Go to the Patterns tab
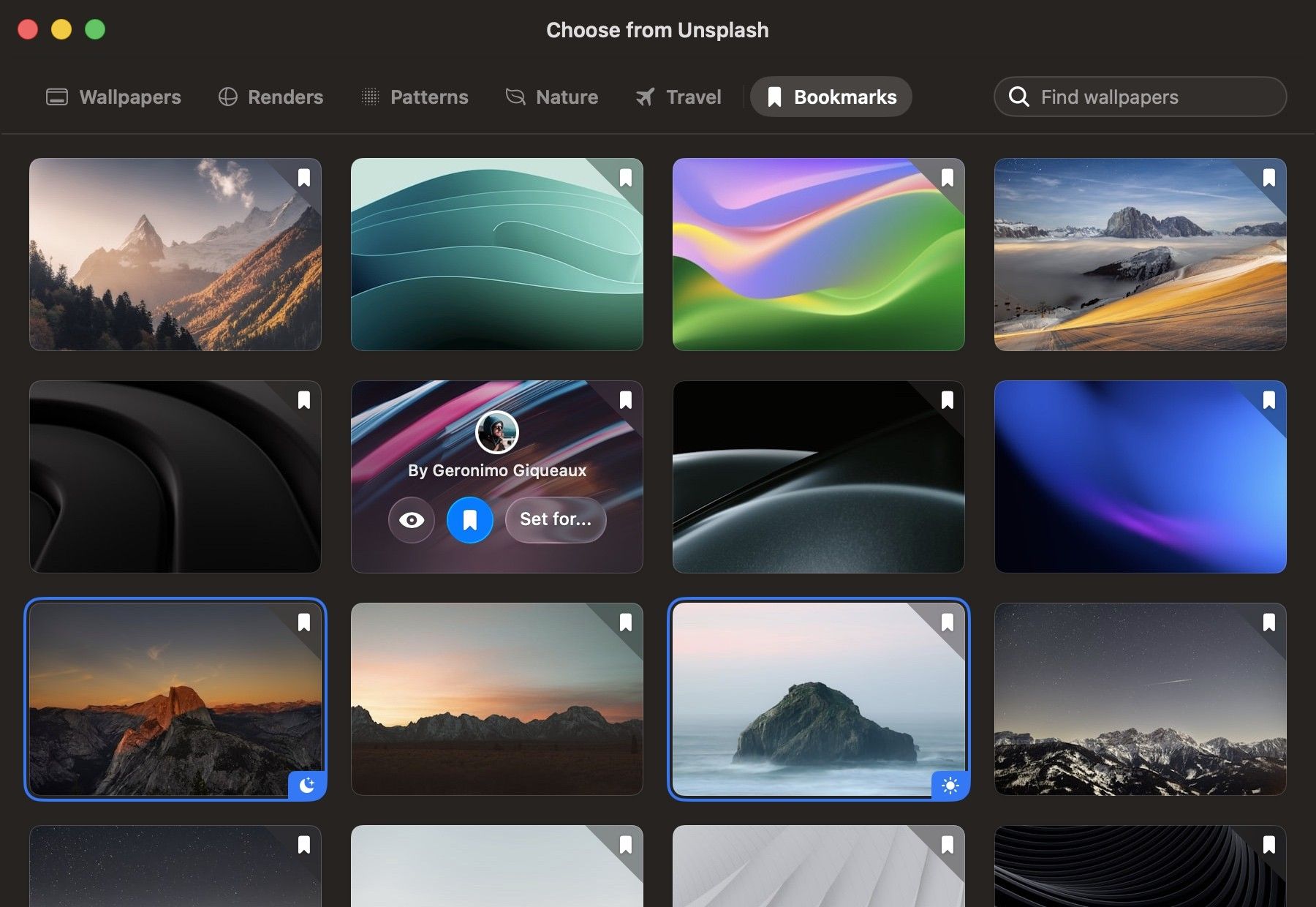The width and height of the screenshot is (1316, 907). tap(415, 97)
